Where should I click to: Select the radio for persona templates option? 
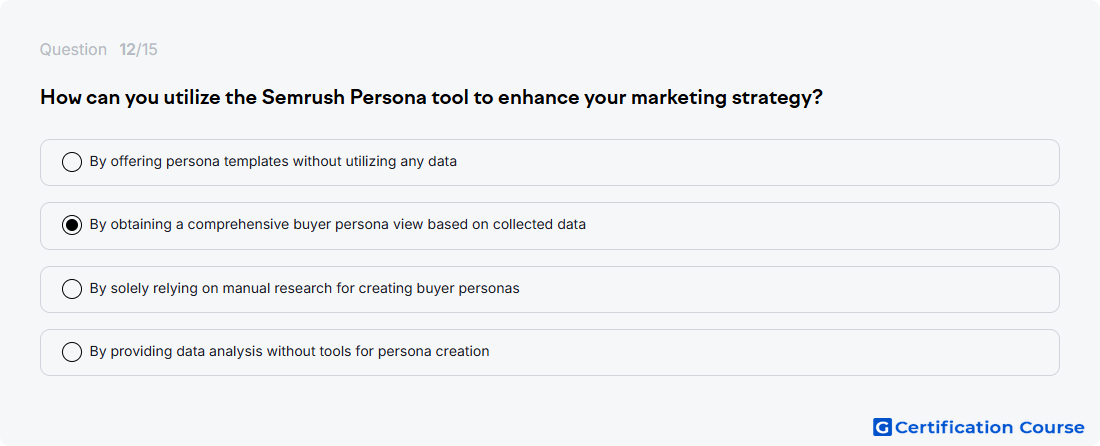pos(72,162)
